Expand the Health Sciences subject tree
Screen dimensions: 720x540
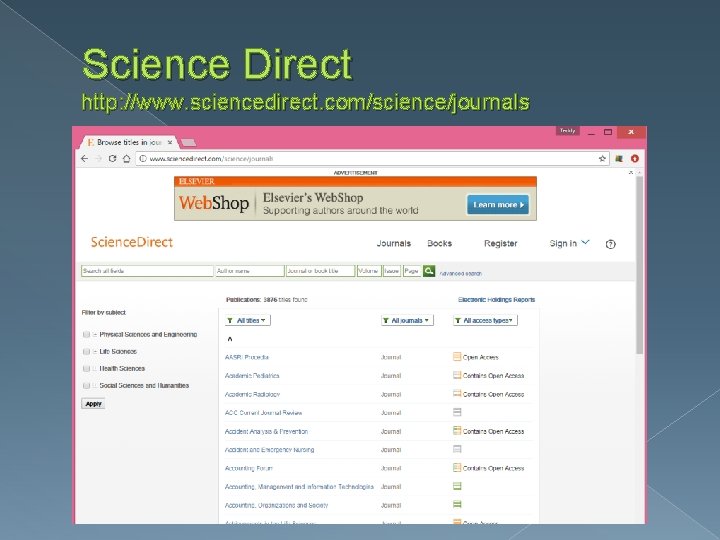coord(95,369)
